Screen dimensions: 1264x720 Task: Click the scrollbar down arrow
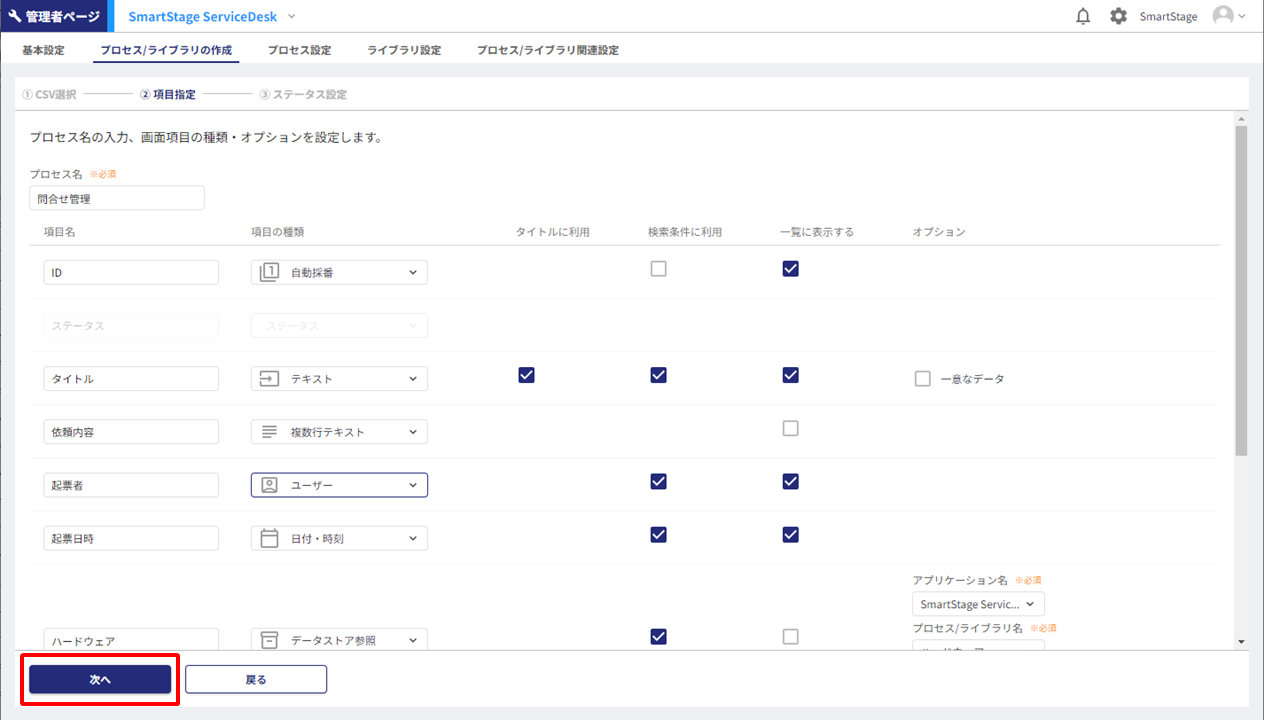(1241, 642)
